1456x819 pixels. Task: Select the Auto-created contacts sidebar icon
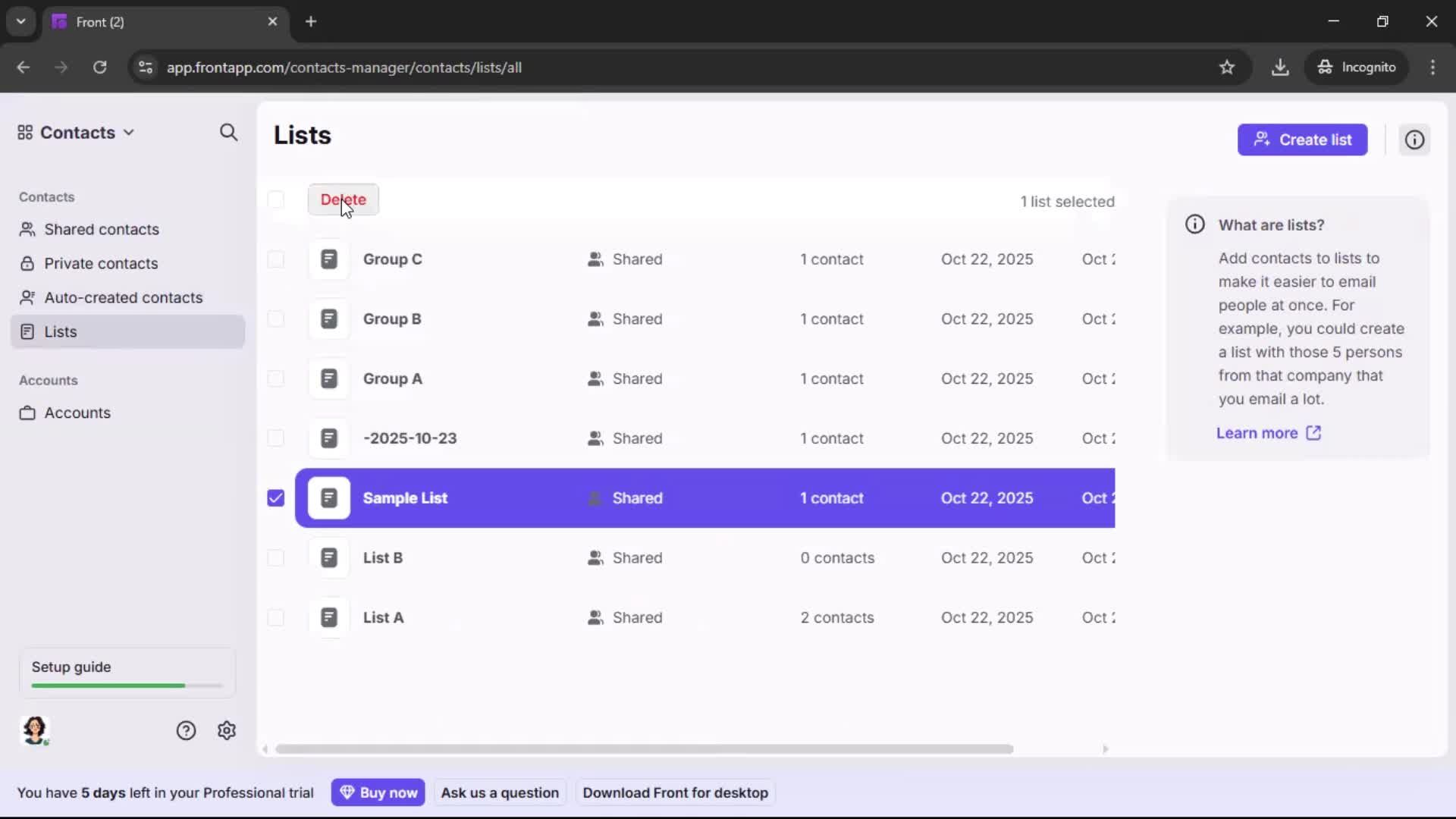[x=28, y=297]
